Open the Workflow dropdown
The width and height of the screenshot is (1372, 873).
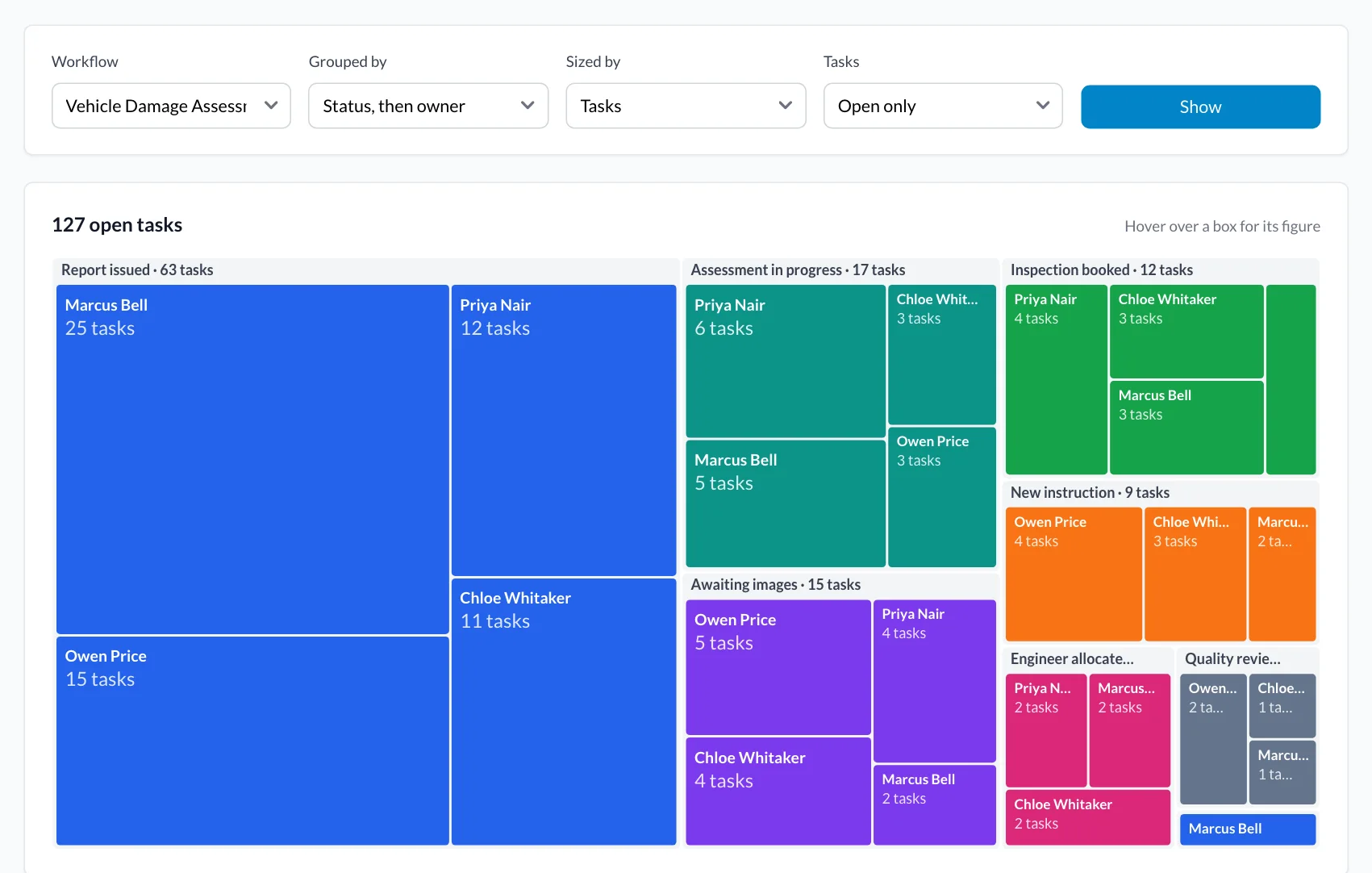(171, 106)
